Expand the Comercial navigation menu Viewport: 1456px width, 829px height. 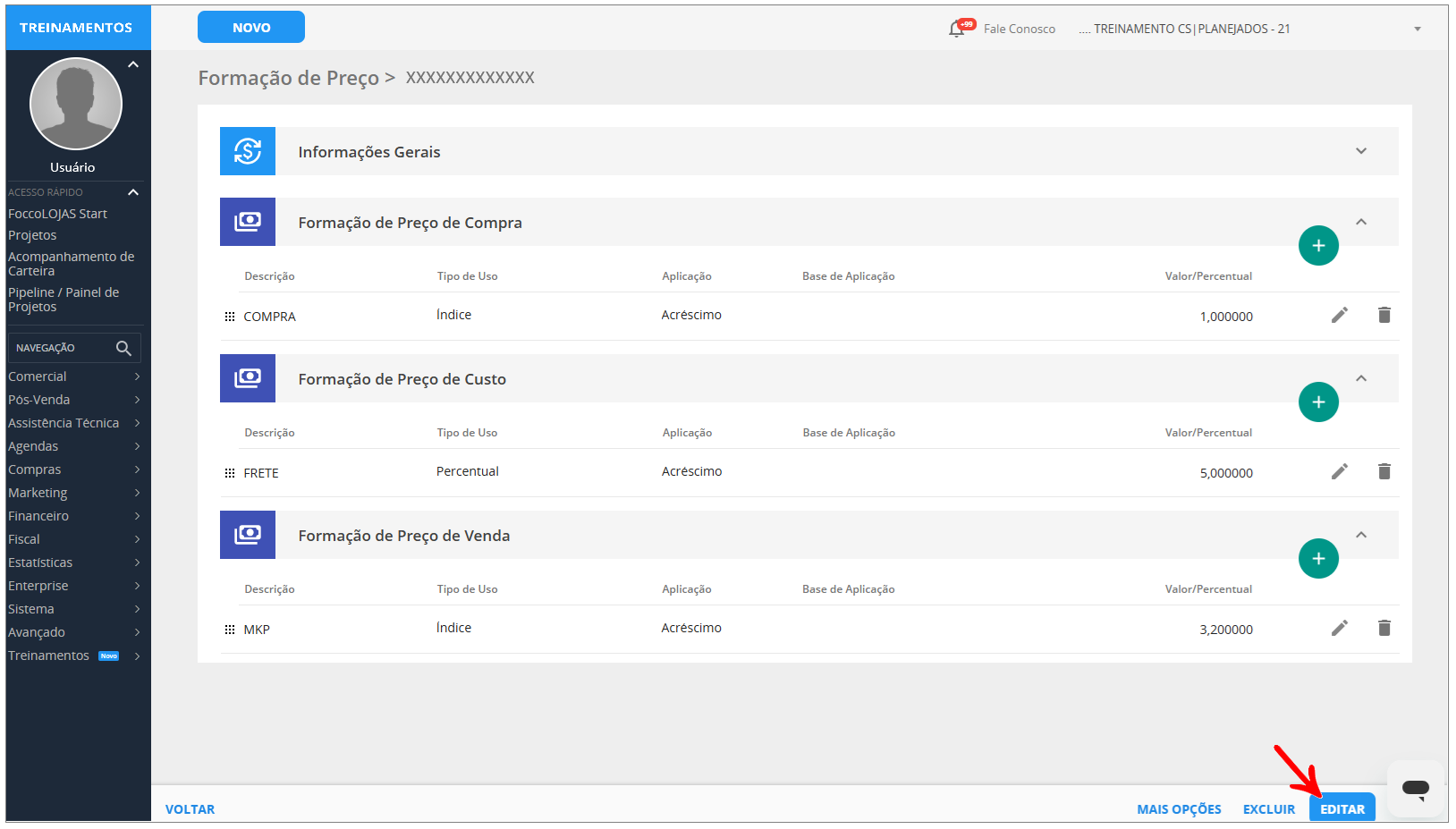[x=73, y=376]
